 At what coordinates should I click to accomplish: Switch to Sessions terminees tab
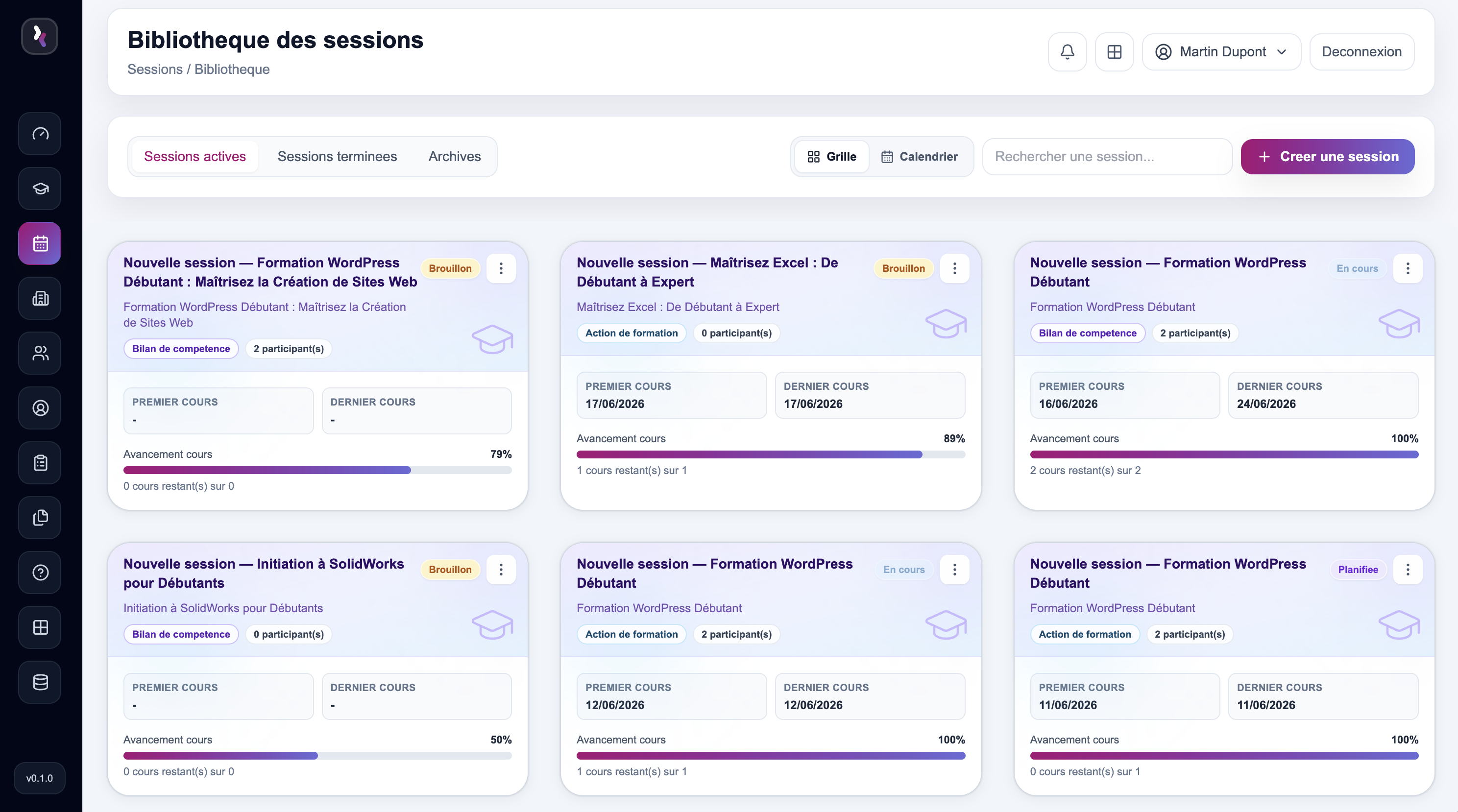point(338,157)
